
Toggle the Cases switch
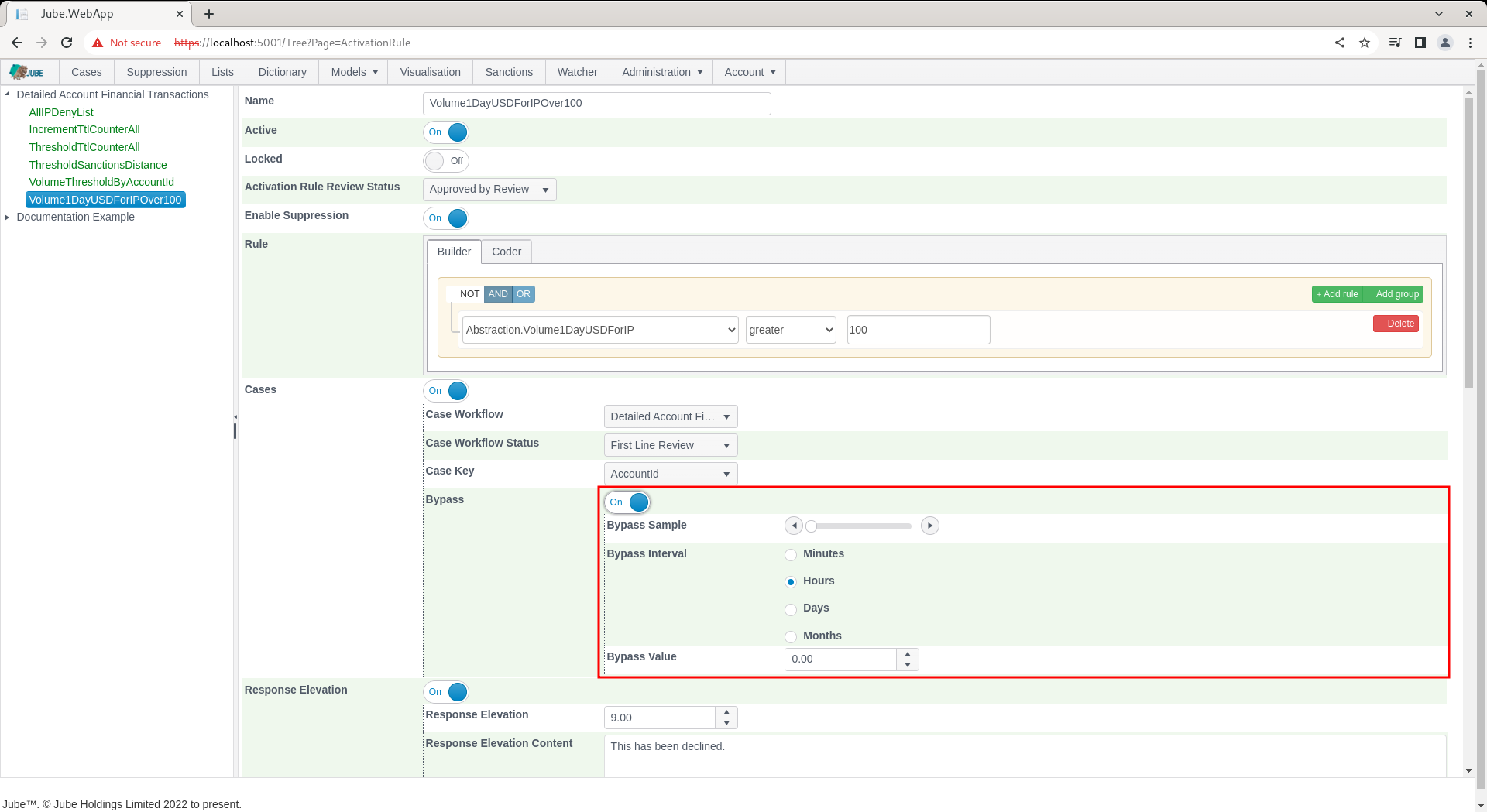[447, 391]
